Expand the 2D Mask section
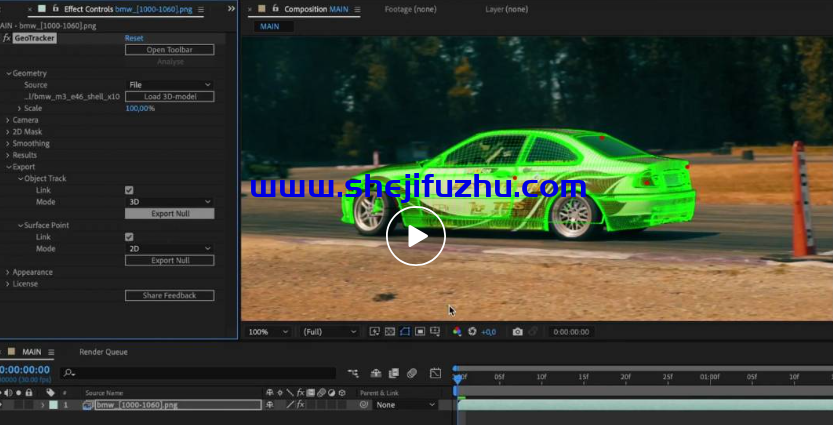The width and height of the screenshot is (833, 425). coord(8,132)
